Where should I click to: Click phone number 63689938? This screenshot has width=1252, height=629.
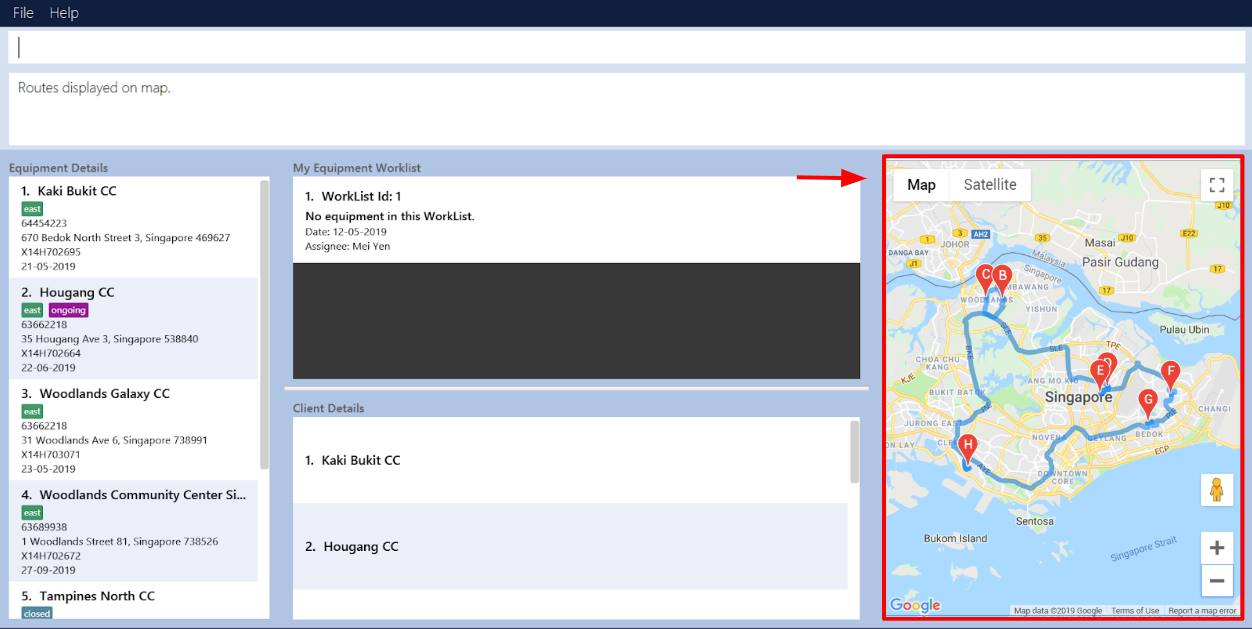pos(44,527)
